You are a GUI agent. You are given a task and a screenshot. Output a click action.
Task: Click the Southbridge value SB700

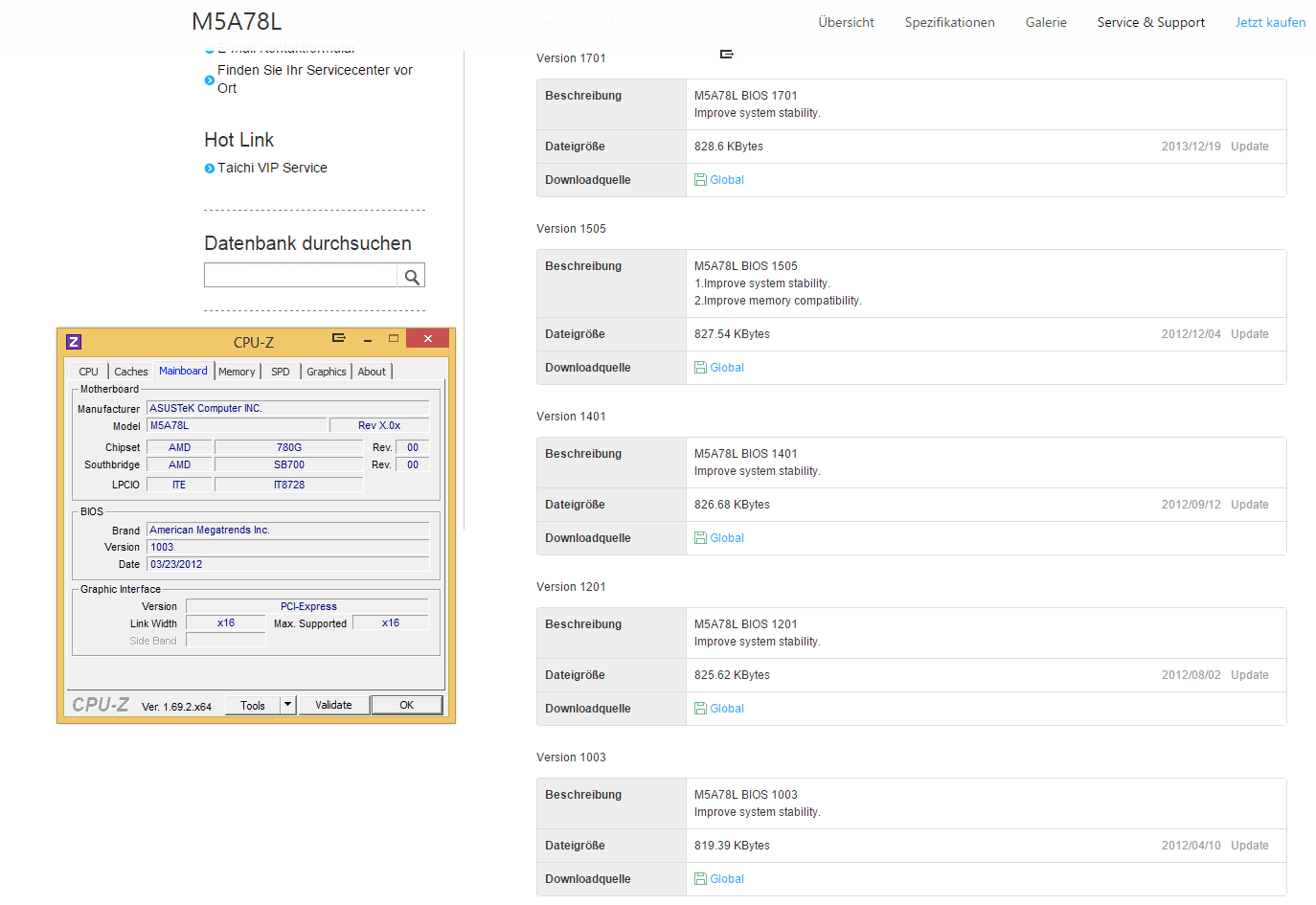(x=289, y=464)
